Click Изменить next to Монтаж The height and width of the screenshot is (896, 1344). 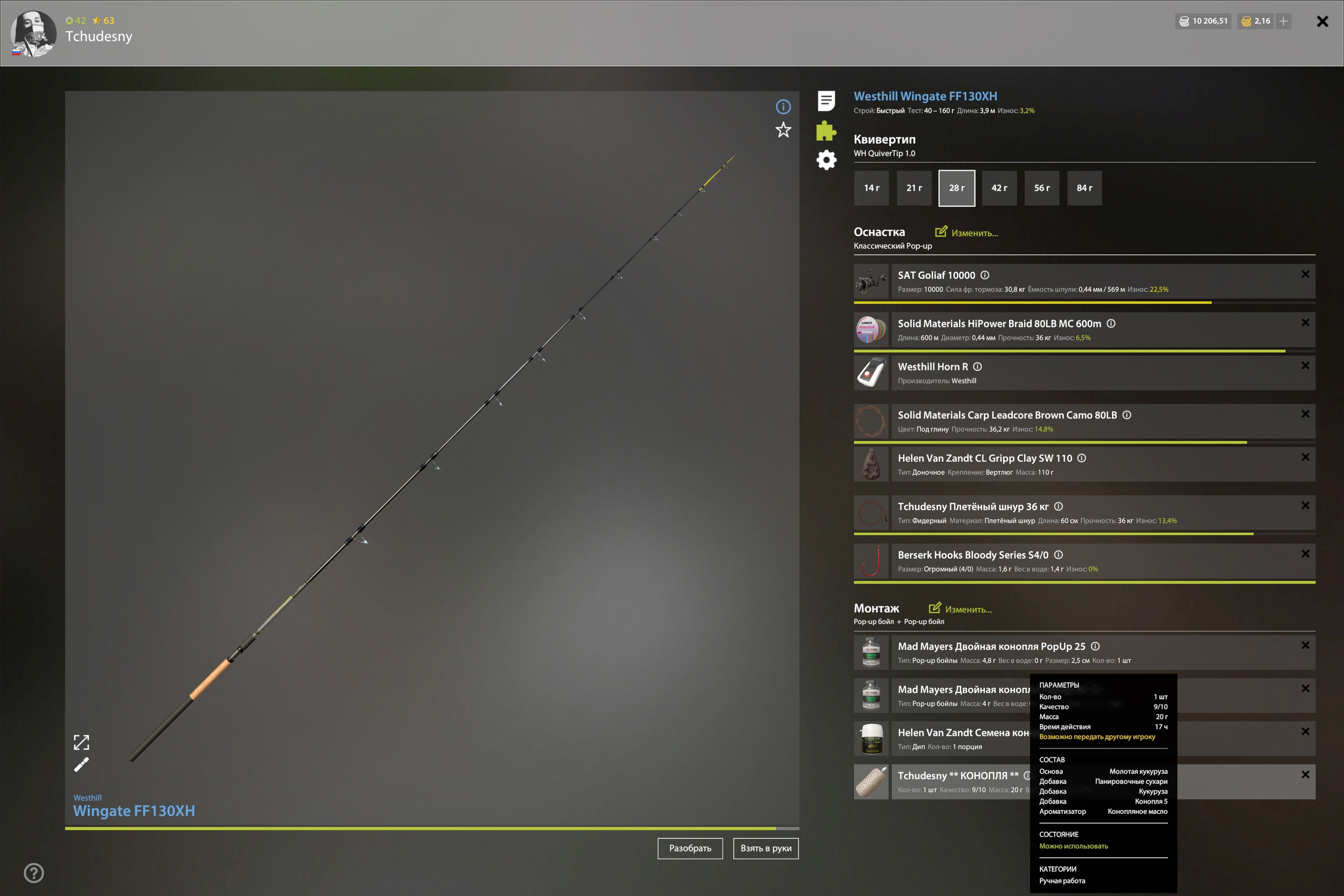(960, 609)
